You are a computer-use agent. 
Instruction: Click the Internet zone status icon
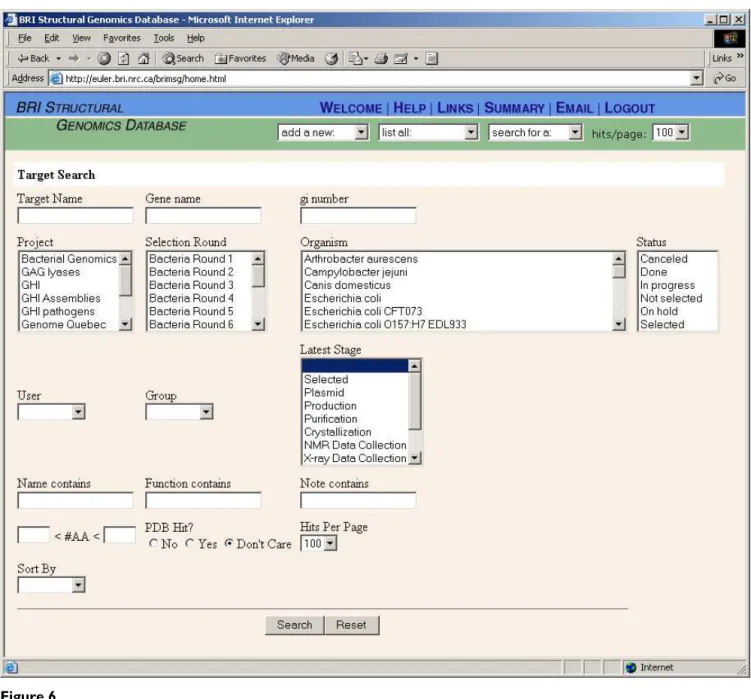[x=631, y=667]
